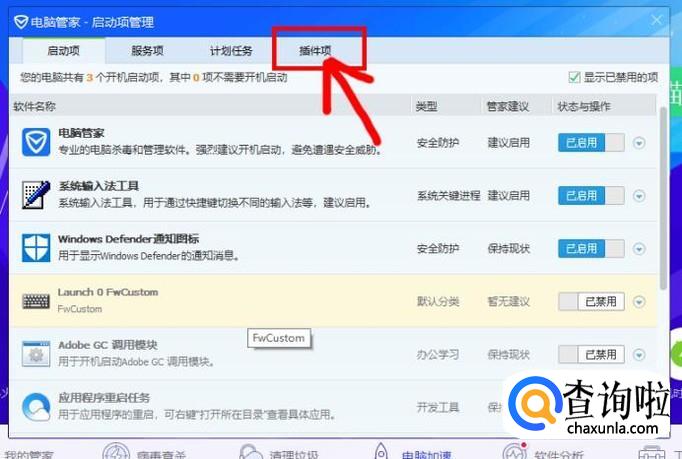The width and height of the screenshot is (682, 459).
Task: Open the 计划任务 tab
Action: click(x=231, y=51)
